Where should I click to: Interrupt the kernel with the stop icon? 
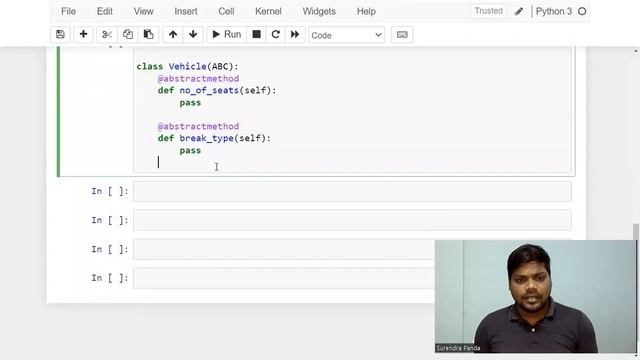coord(256,35)
